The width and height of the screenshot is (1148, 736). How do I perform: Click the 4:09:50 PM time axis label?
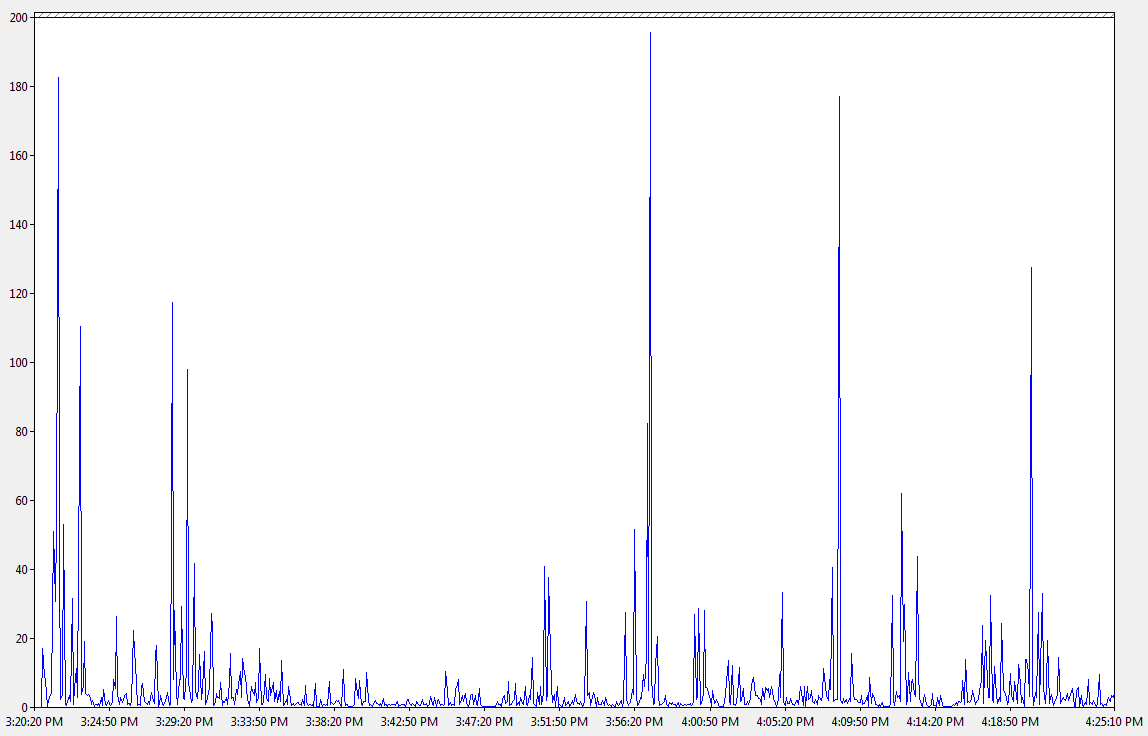pyautogui.click(x=859, y=721)
